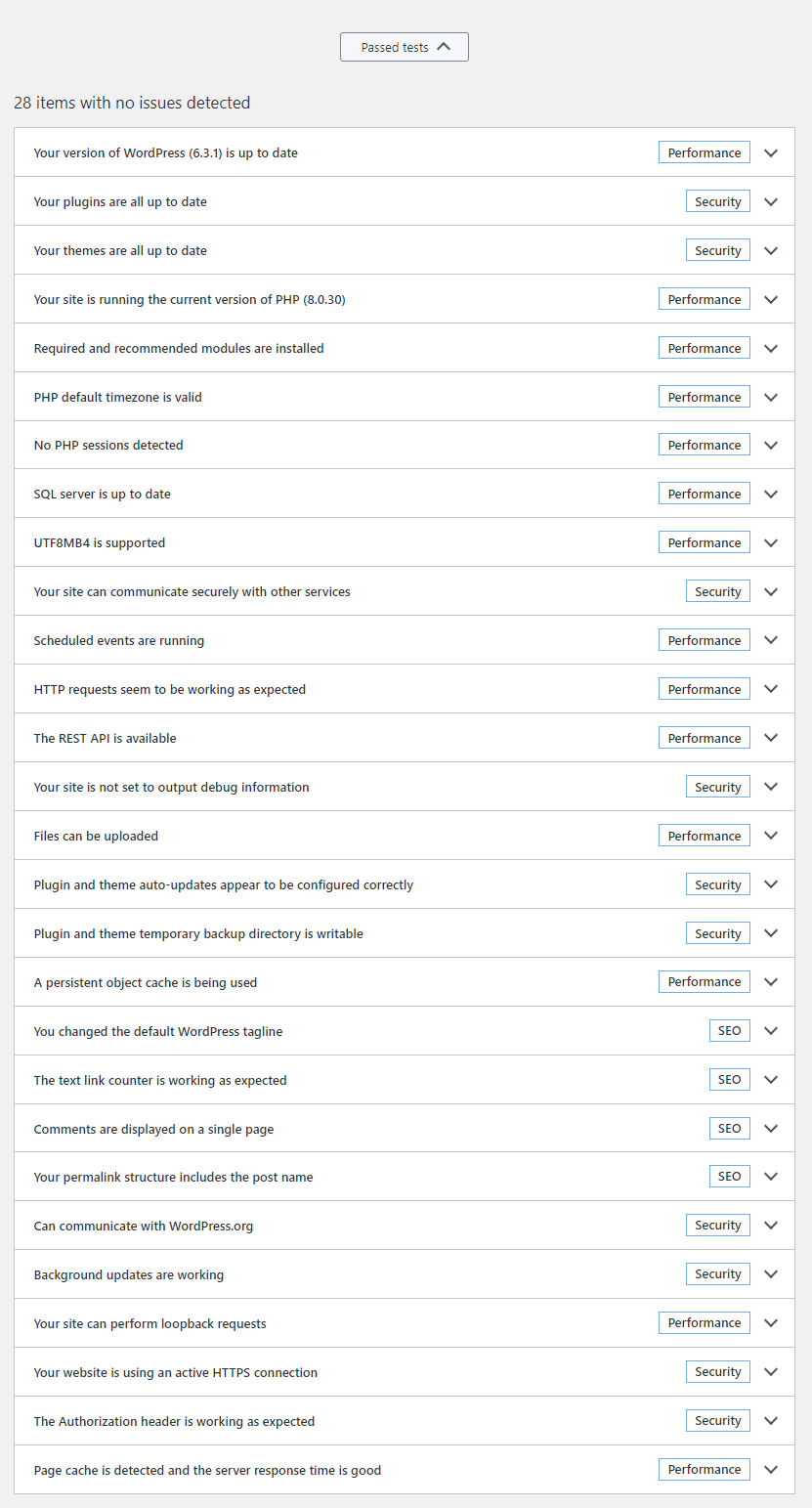Click chevron icon next to SQL server row
The image size is (812, 1508).
(771, 495)
